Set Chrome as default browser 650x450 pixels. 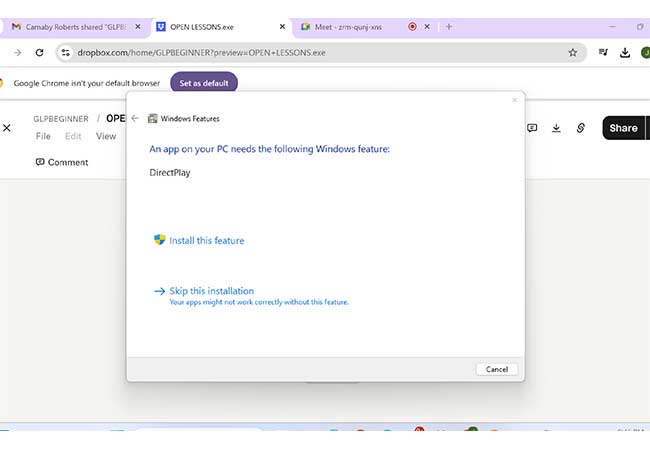point(204,83)
